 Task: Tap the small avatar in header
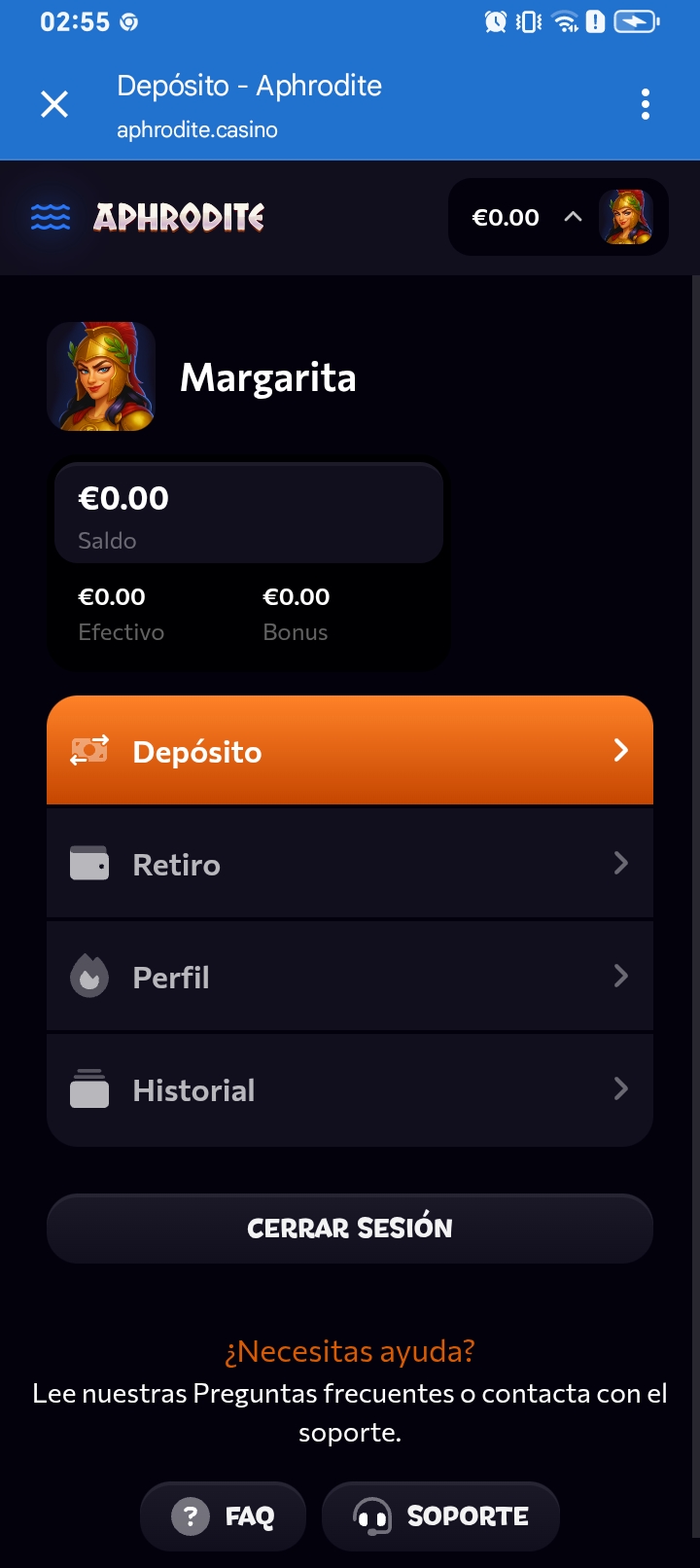tap(625, 217)
